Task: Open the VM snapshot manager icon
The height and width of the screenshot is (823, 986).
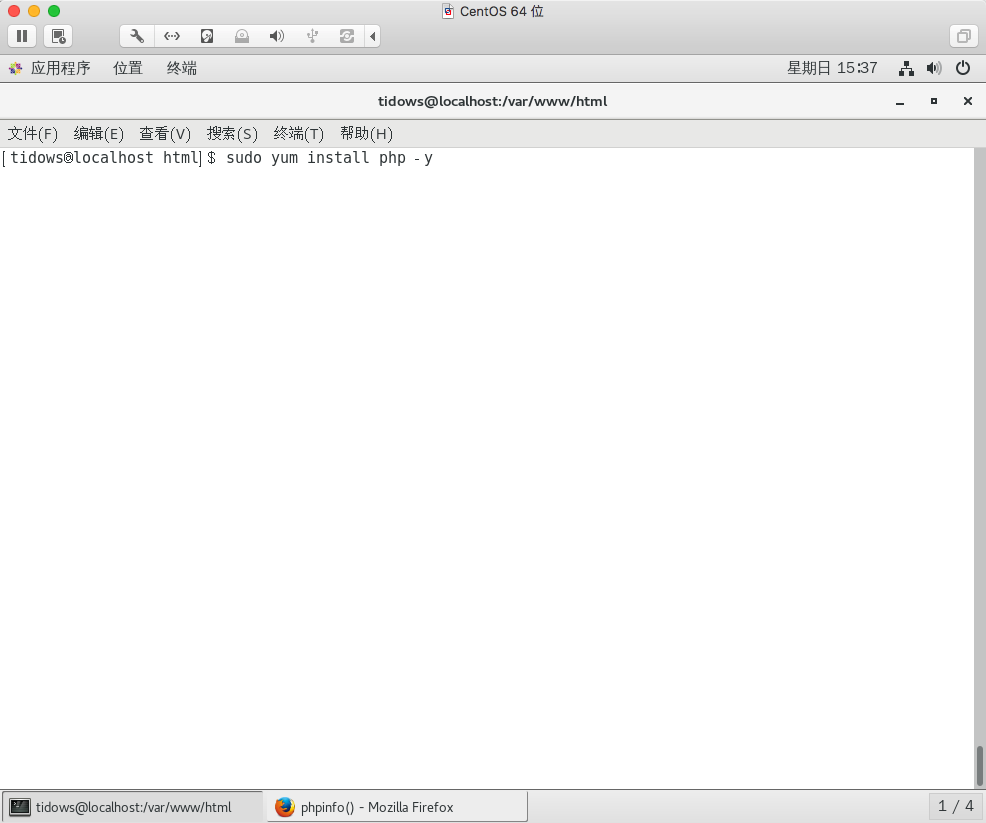Action: [x=58, y=36]
